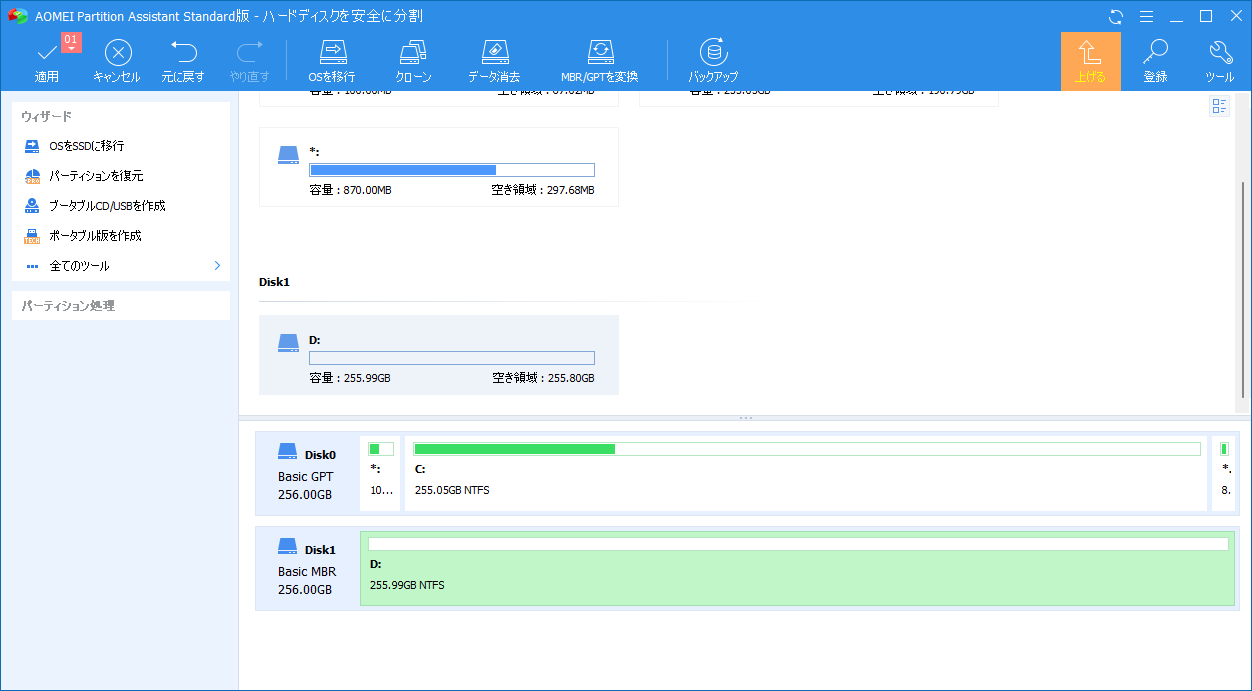
Task: Open the バックアップ backup tool
Action: tap(713, 61)
